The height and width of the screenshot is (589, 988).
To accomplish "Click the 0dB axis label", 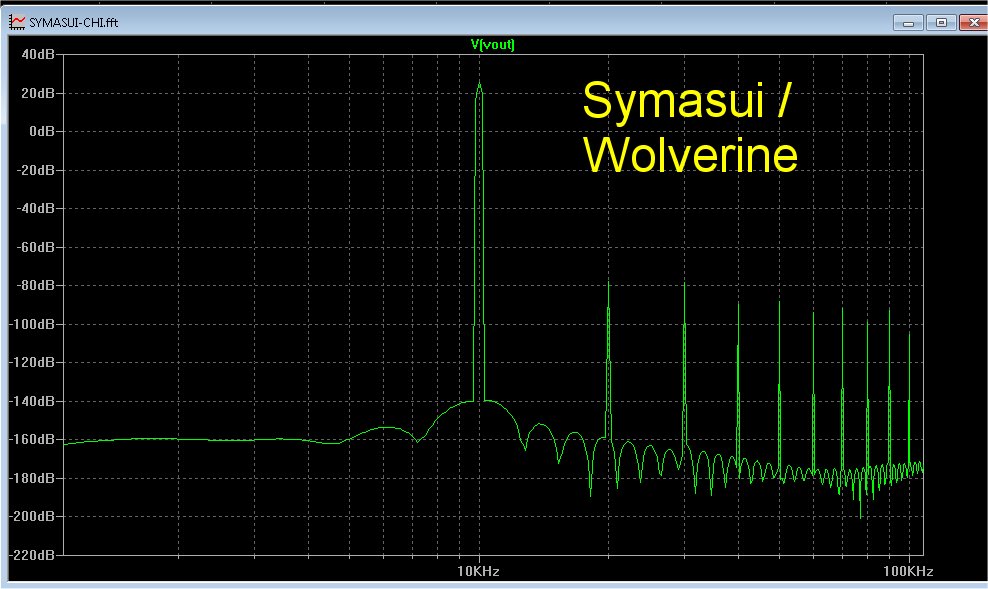I will click(42, 131).
